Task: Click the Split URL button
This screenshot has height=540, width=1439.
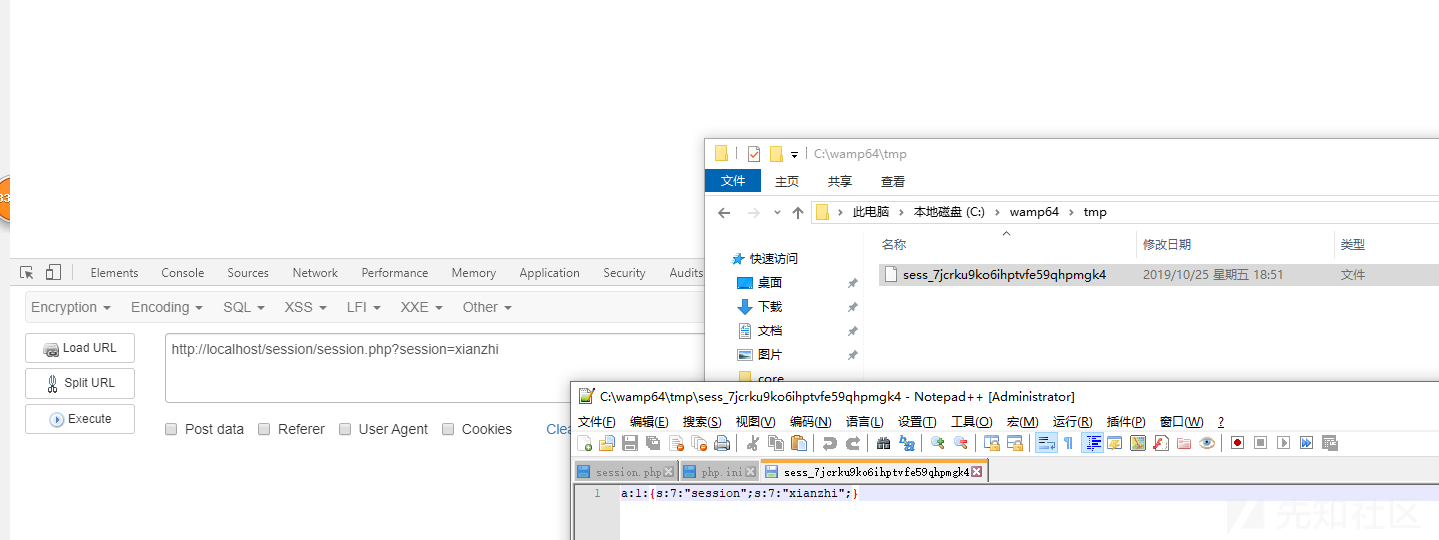Action: [80, 383]
